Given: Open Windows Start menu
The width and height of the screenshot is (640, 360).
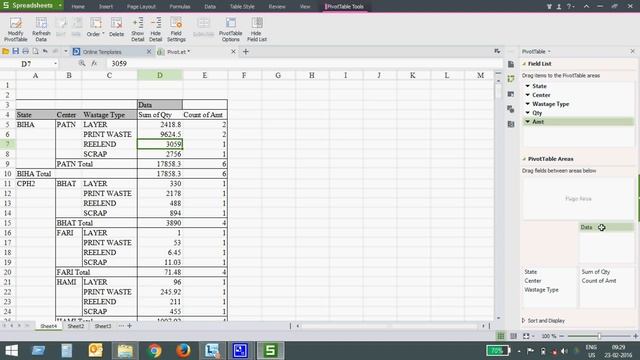Looking at the screenshot, I should [x=11, y=351].
